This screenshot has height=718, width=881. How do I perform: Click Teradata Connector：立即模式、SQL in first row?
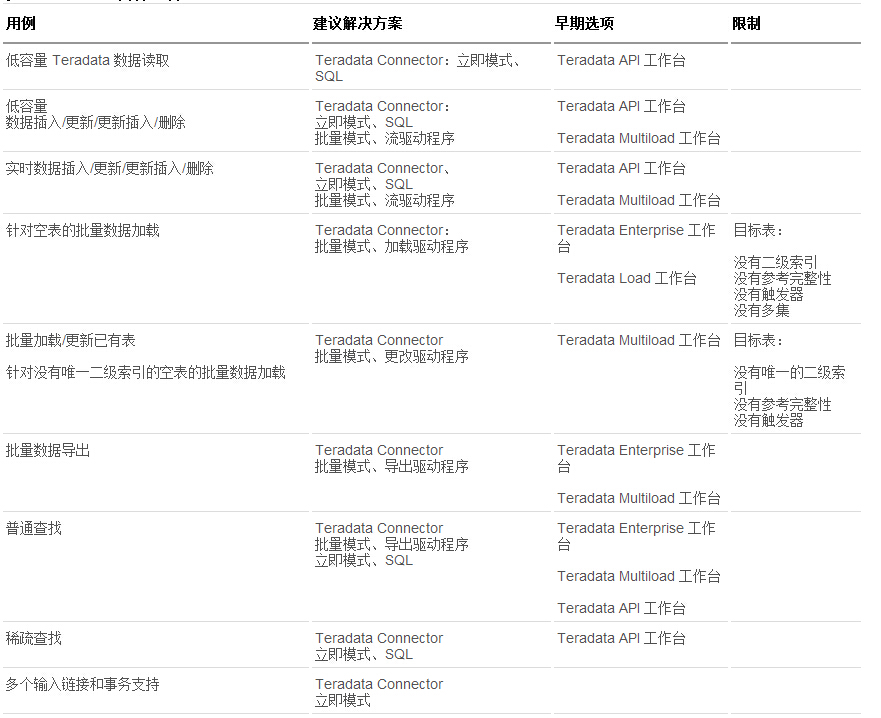[417, 68]
